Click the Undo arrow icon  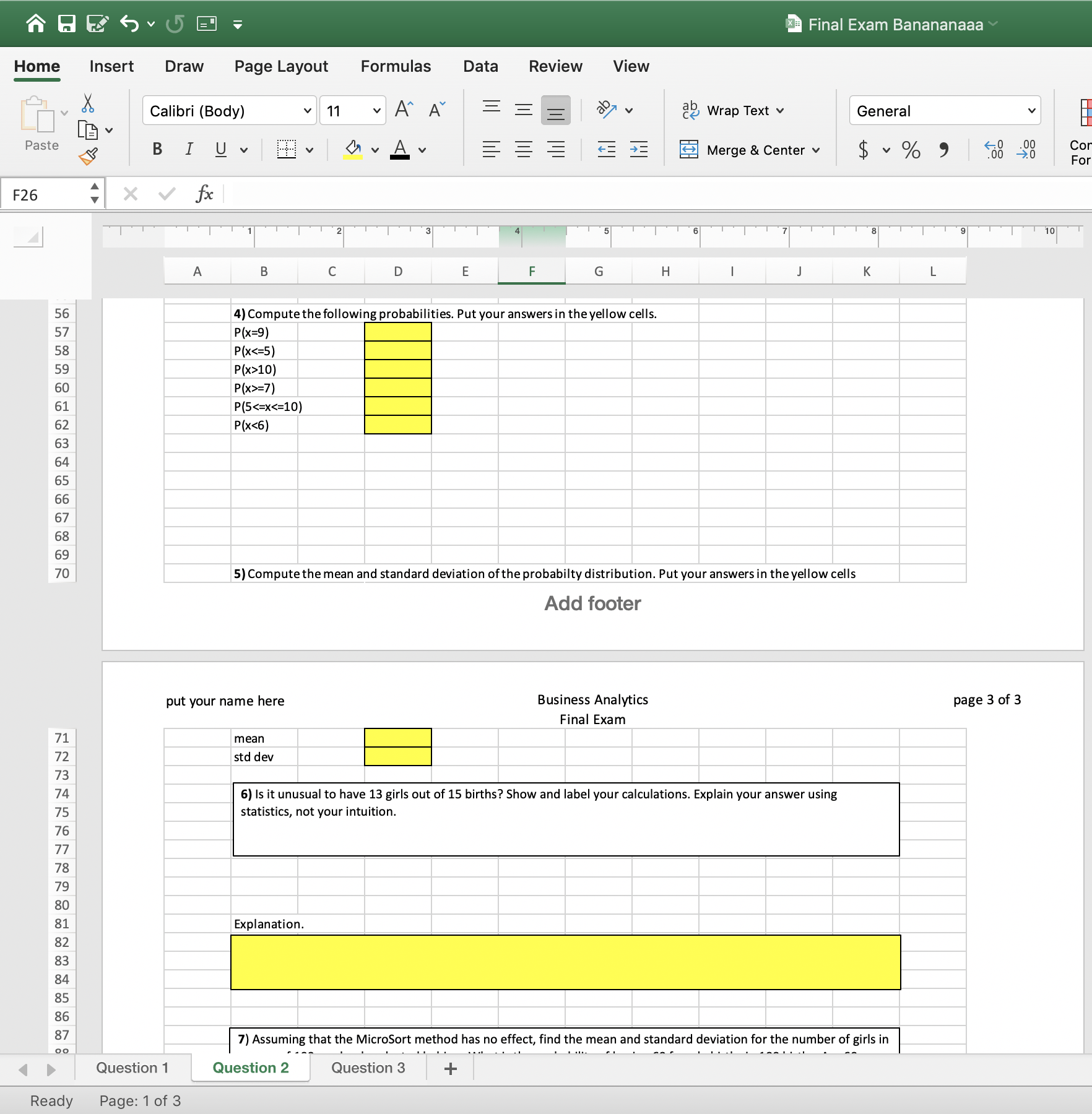(129, 24)
